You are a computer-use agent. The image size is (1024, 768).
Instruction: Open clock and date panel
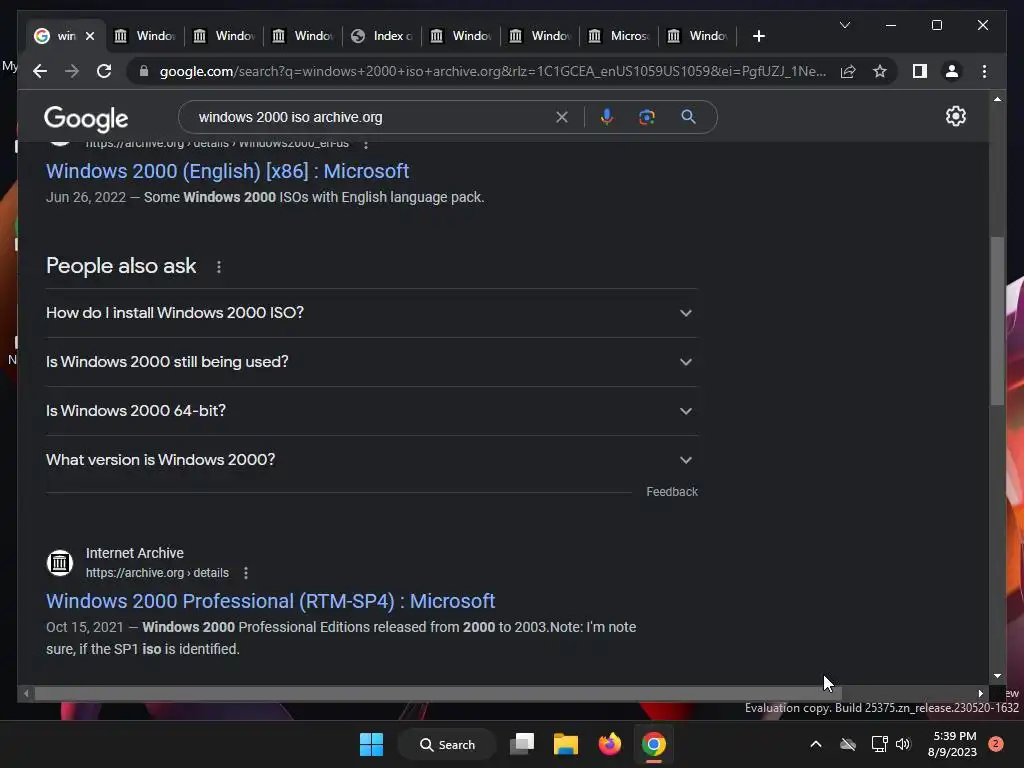coord(953,744)
